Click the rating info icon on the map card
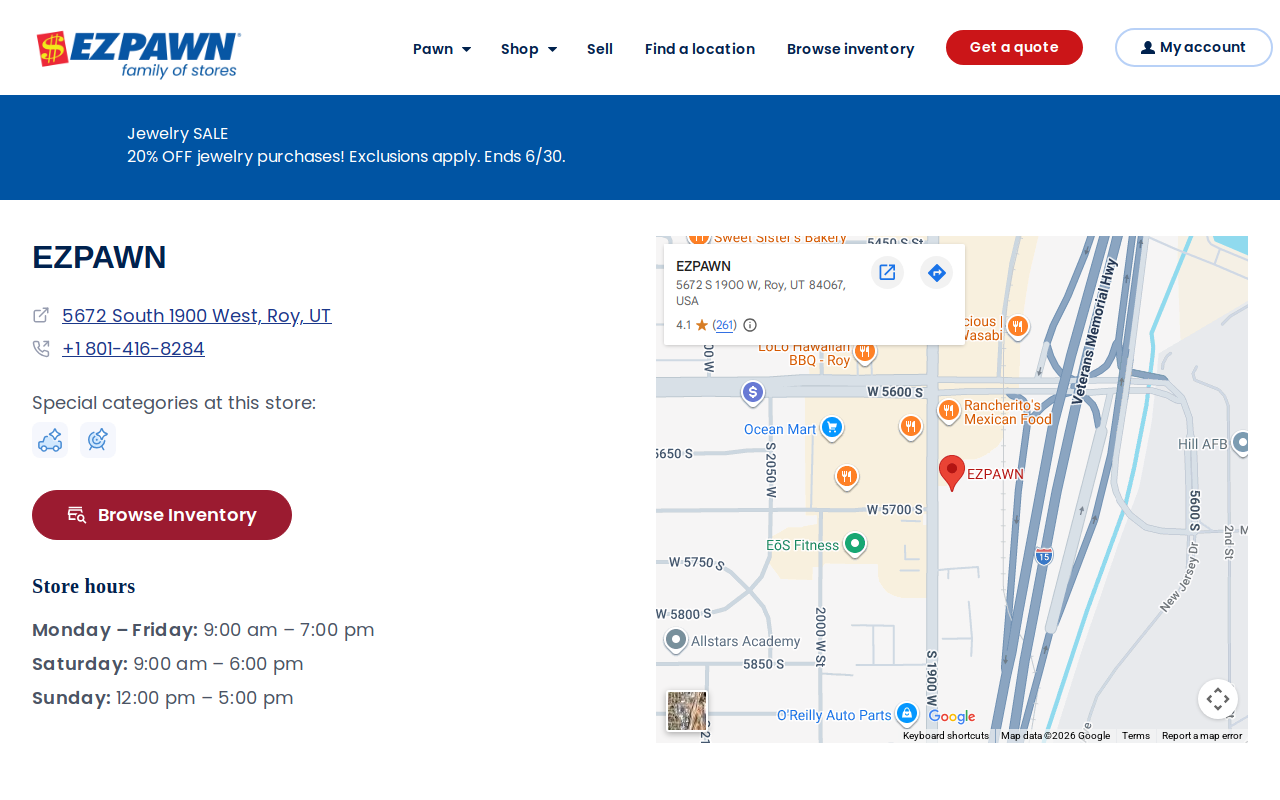The width and height of the screenshot is (1280, 800). click(x=750, y=325)
